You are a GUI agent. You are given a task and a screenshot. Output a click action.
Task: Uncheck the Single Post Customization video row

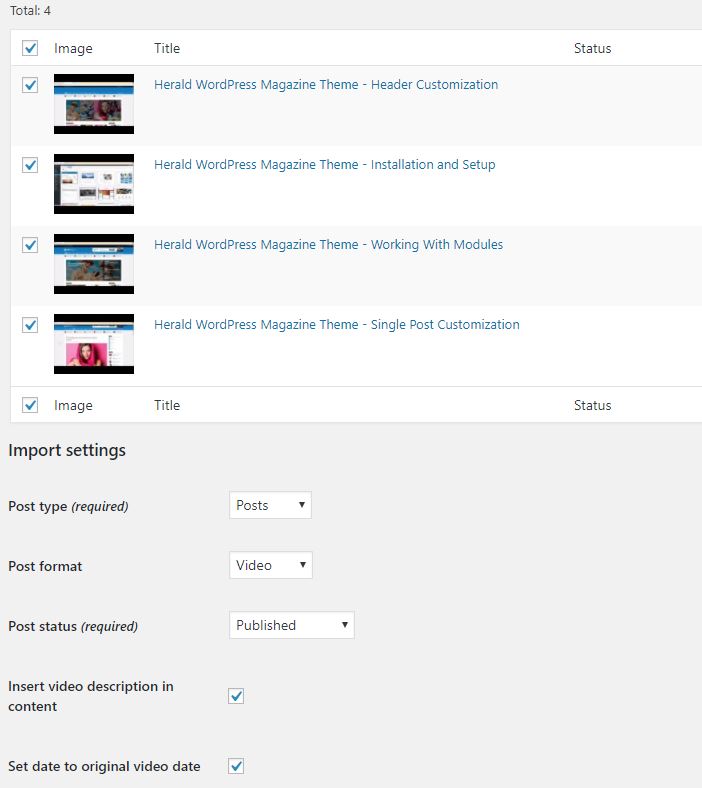tap(30, 325)
